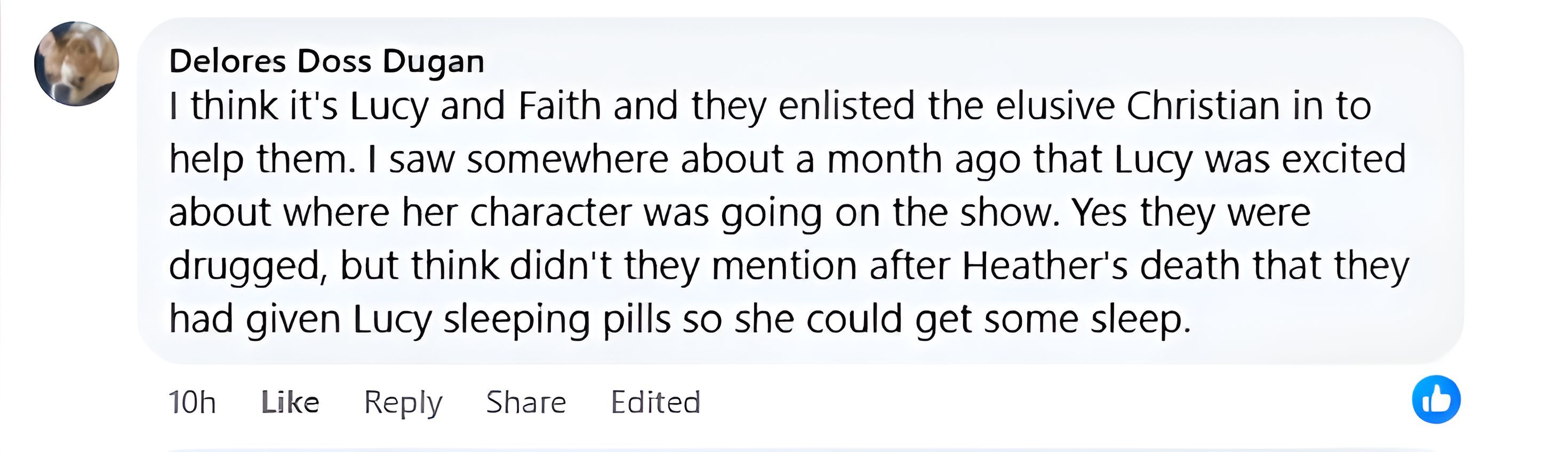The height and width of the screenshot is (452, 1568).
Task: Click the word "enlisted" in the comment
Action: coord(846,106)
